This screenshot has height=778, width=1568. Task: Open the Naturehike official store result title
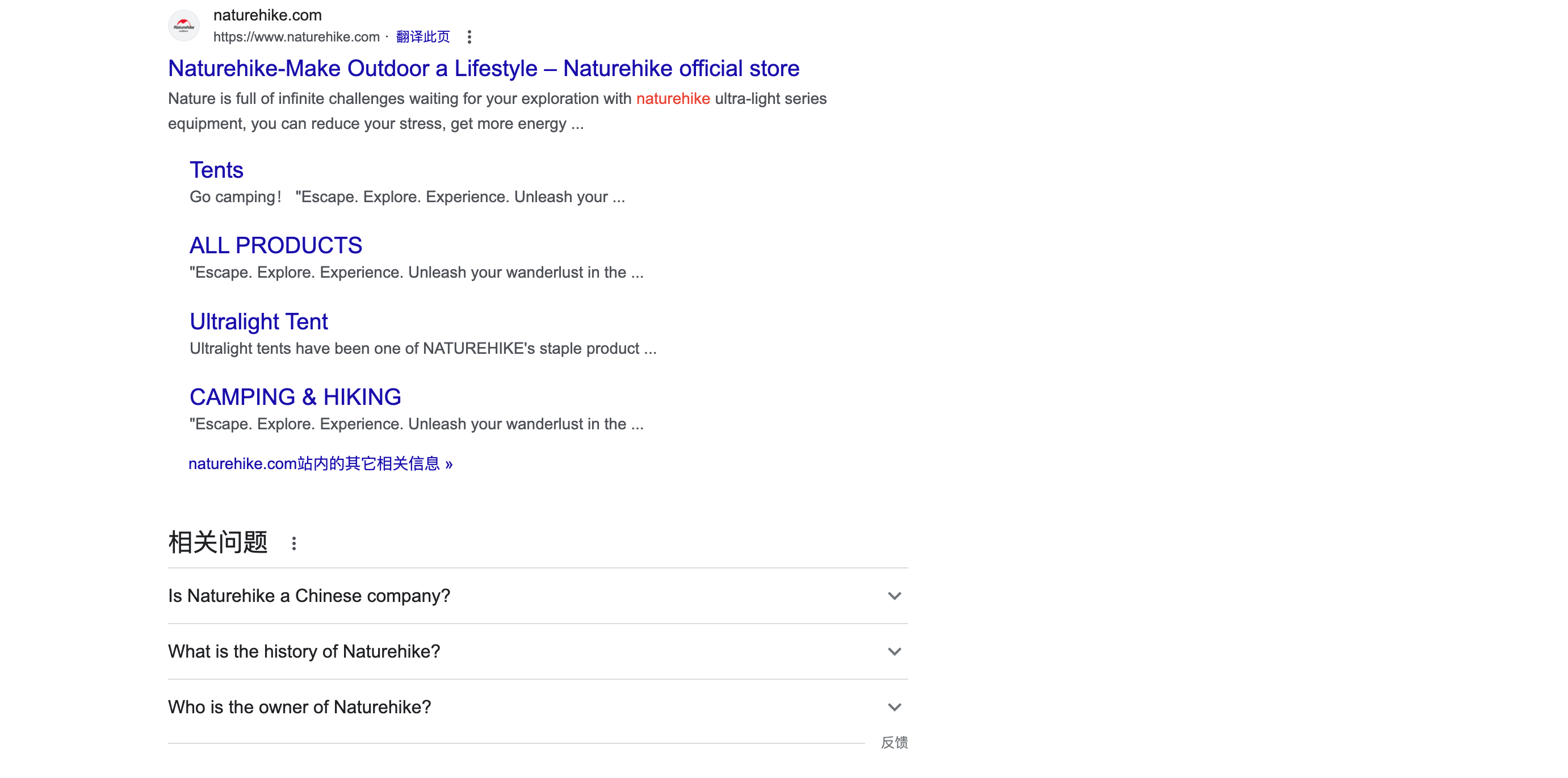[x=483, y=68]
